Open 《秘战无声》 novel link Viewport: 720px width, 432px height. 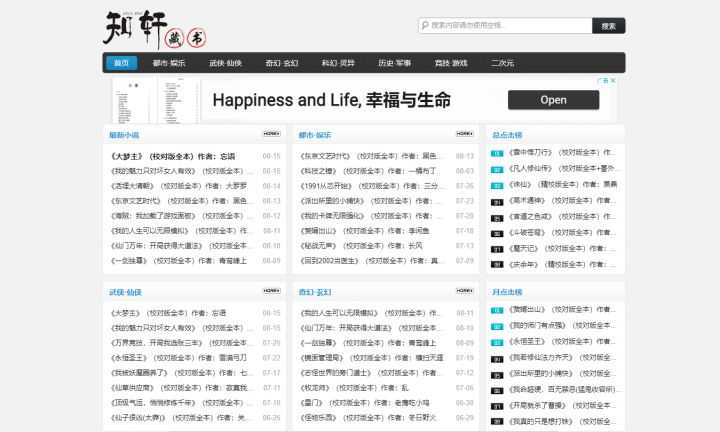click(361, 246)
